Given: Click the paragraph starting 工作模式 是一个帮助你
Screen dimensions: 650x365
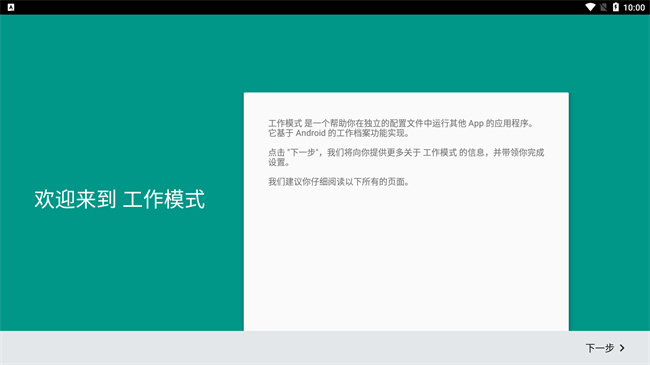Looking at the screenshot, I should 401,128.
